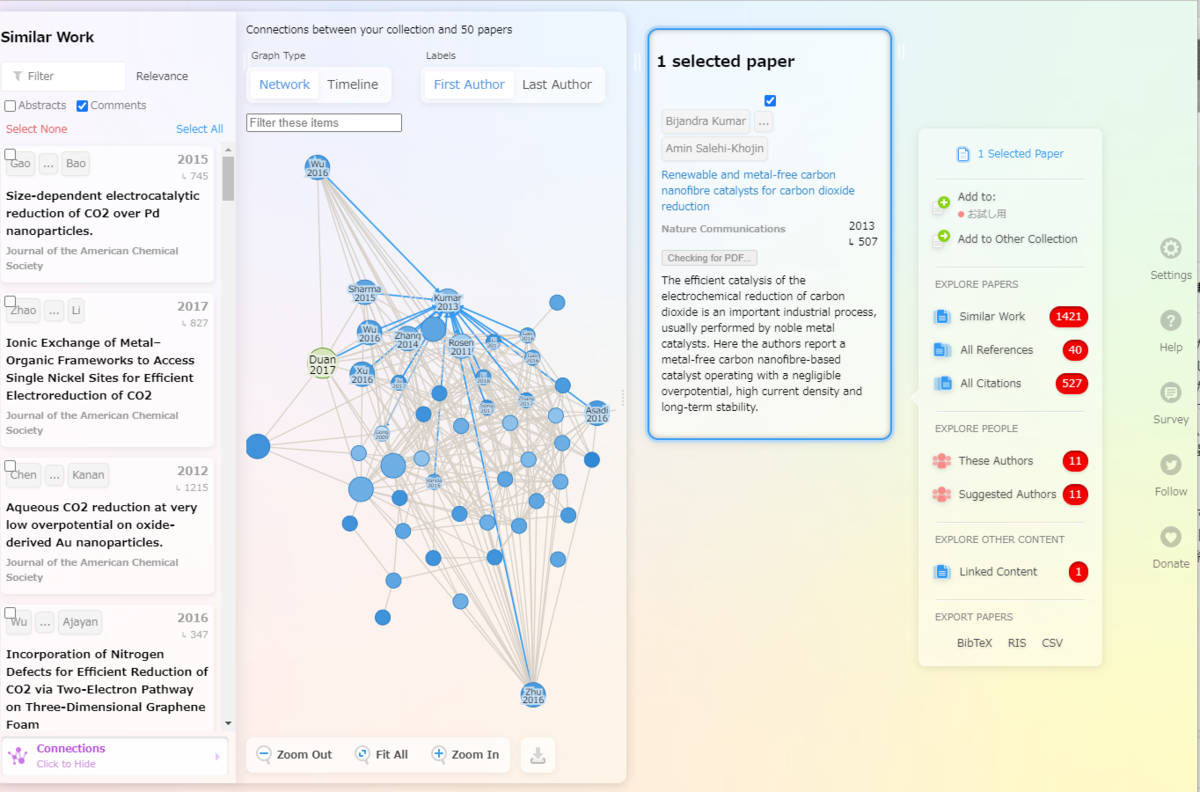Switch labels to Last Author
This screenshot has width=1200, height=792.
[x=557, y=85]
